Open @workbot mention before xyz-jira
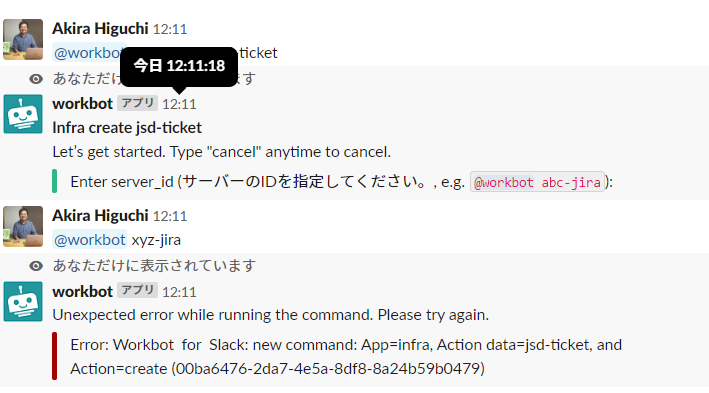The image size is (709, 393). 90,240
